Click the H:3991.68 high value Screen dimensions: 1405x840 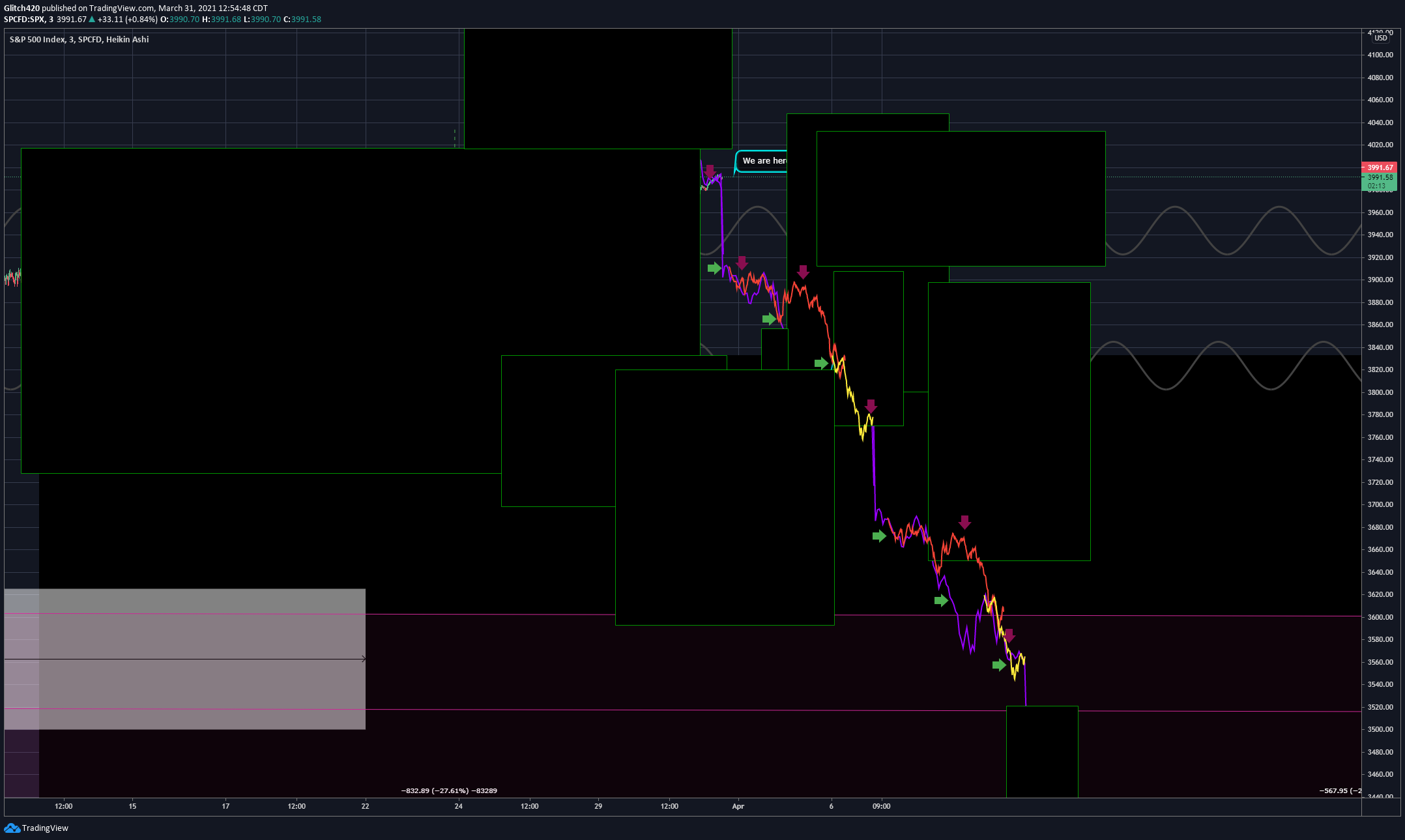(x=222, y=20)
